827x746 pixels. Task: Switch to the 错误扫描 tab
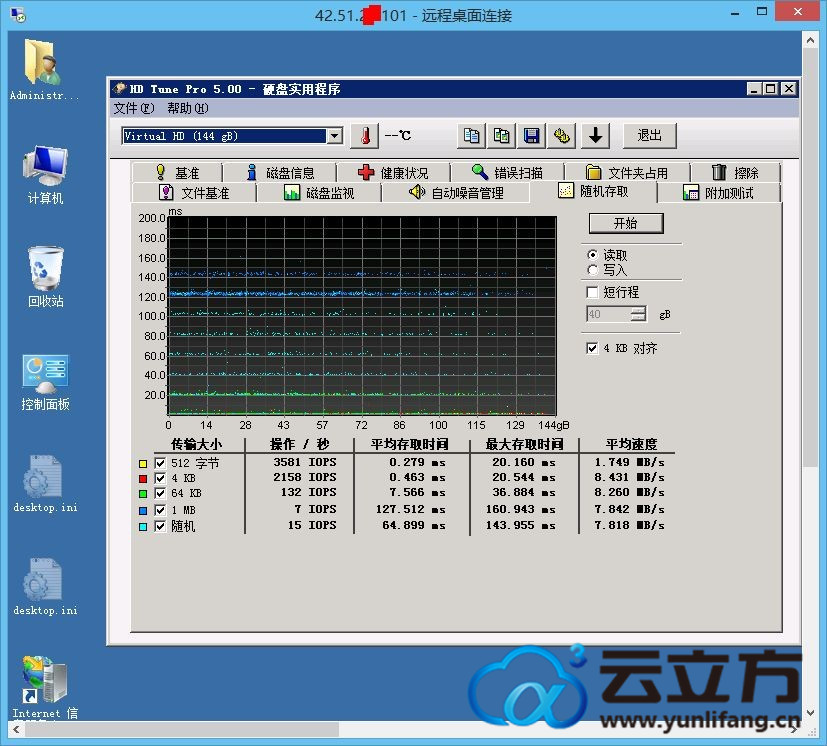click(507, 173)
